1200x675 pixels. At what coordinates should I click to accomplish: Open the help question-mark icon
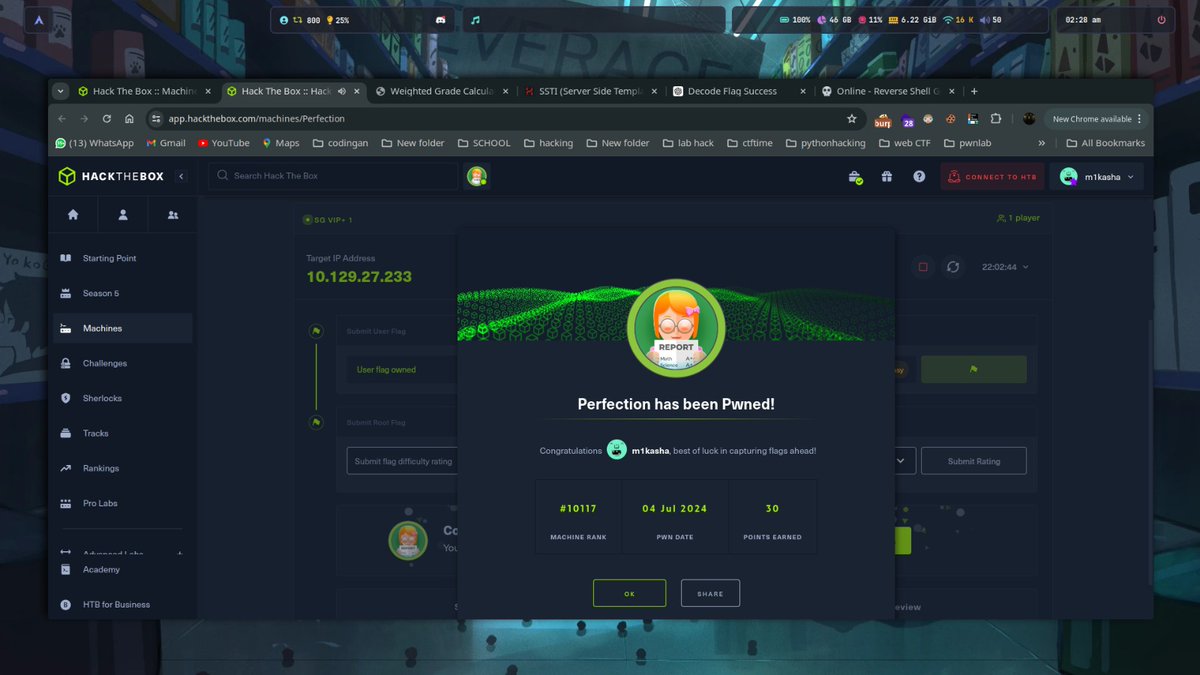click(x=919, y=177)
